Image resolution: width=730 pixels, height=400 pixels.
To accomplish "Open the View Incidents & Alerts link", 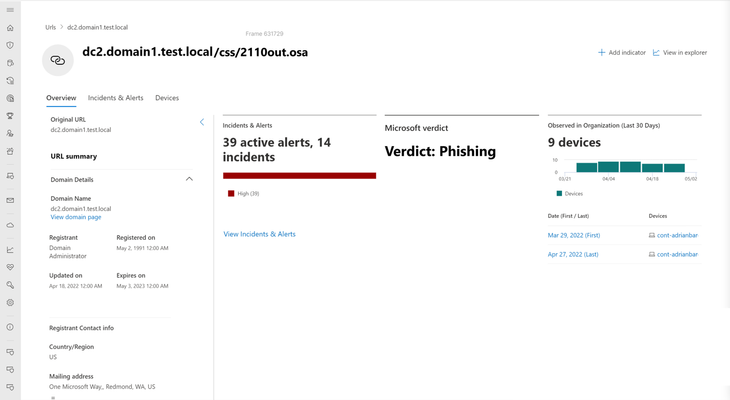I will pos(259,234).
